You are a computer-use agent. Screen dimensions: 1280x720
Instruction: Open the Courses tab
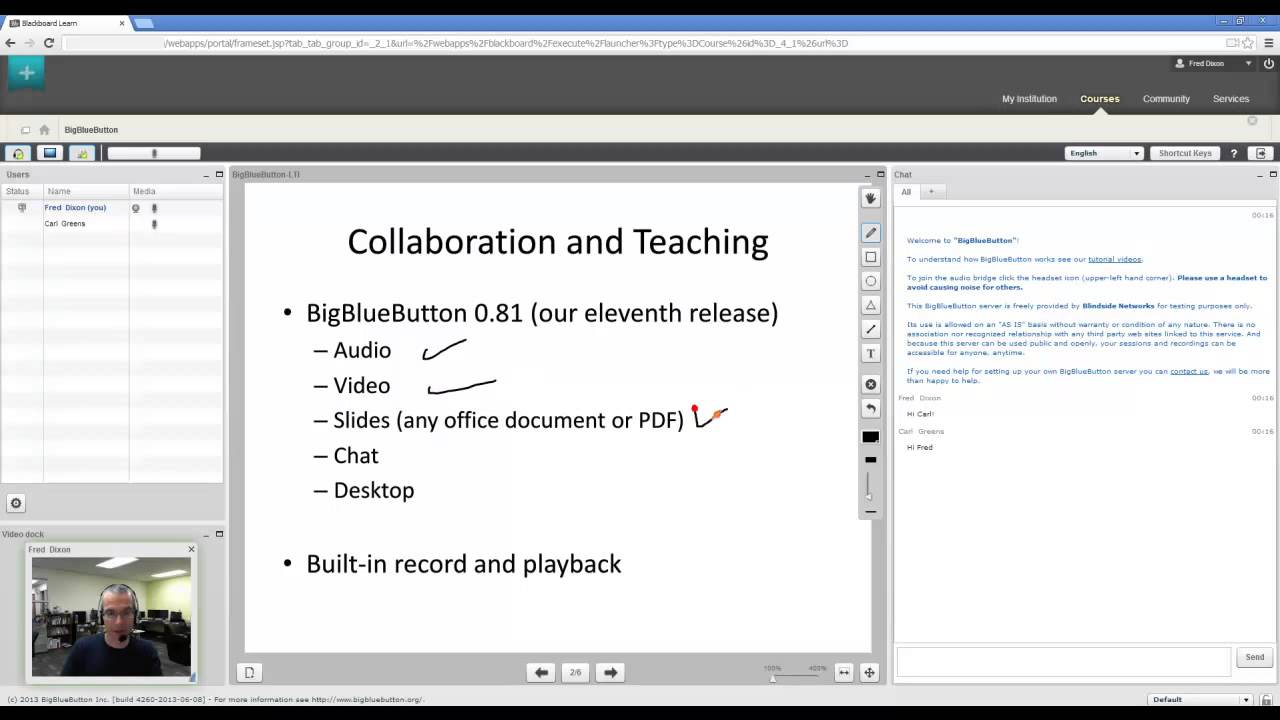(x=1100, y=99)
